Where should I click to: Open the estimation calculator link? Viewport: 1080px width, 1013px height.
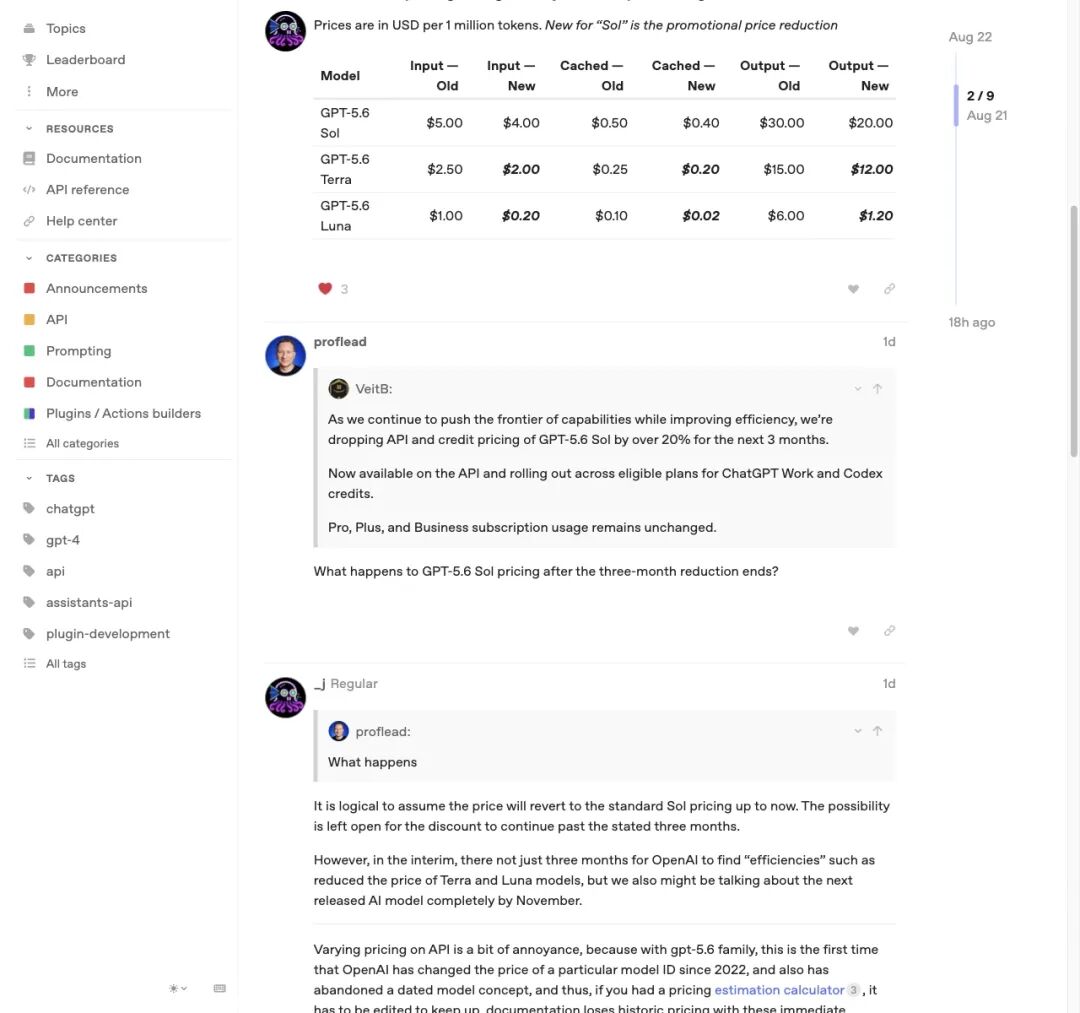point(779,990)
